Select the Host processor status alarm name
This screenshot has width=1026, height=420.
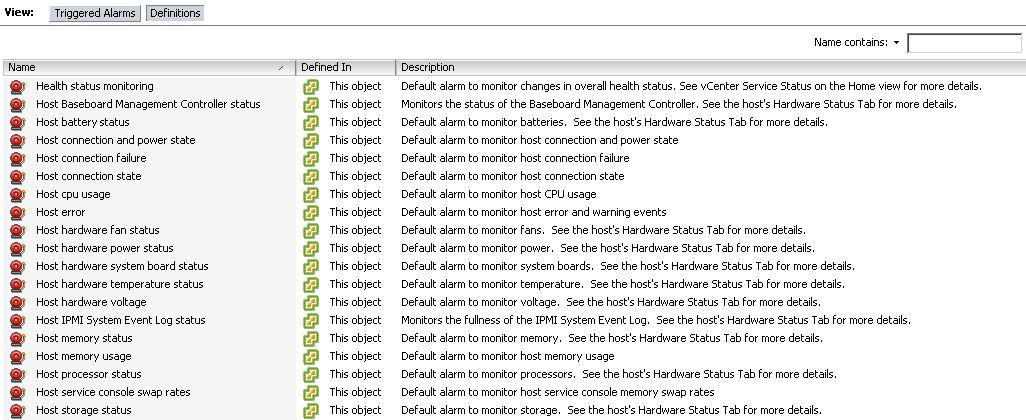[88, 374]
